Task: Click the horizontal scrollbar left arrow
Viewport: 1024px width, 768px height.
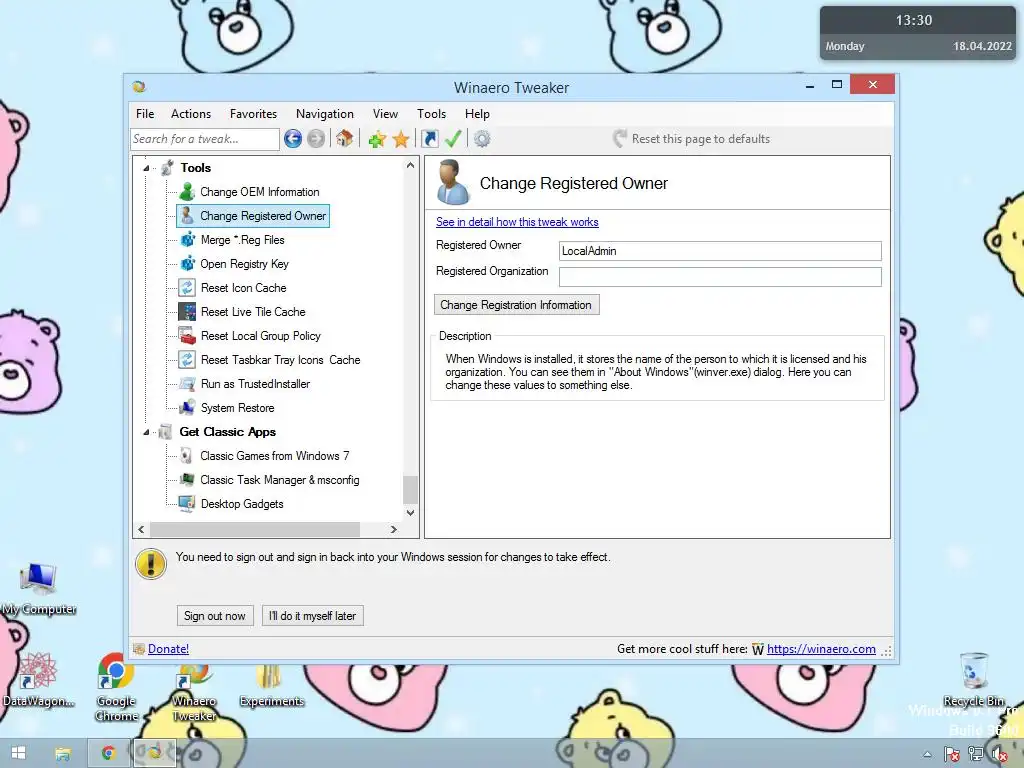Action: [x=142, y=529]
